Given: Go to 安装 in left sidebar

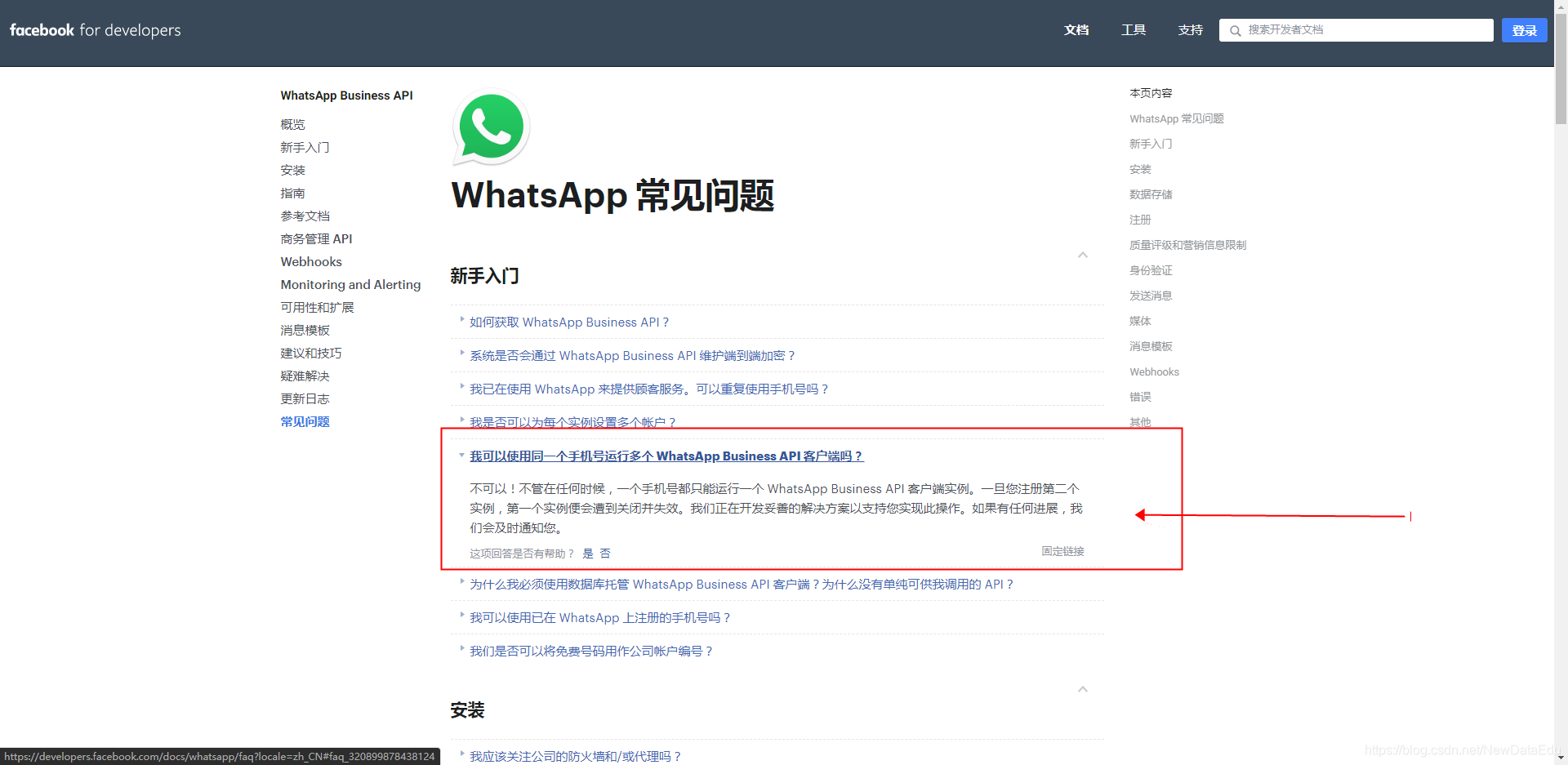Looking at the screenshot, I should [292, 171].
